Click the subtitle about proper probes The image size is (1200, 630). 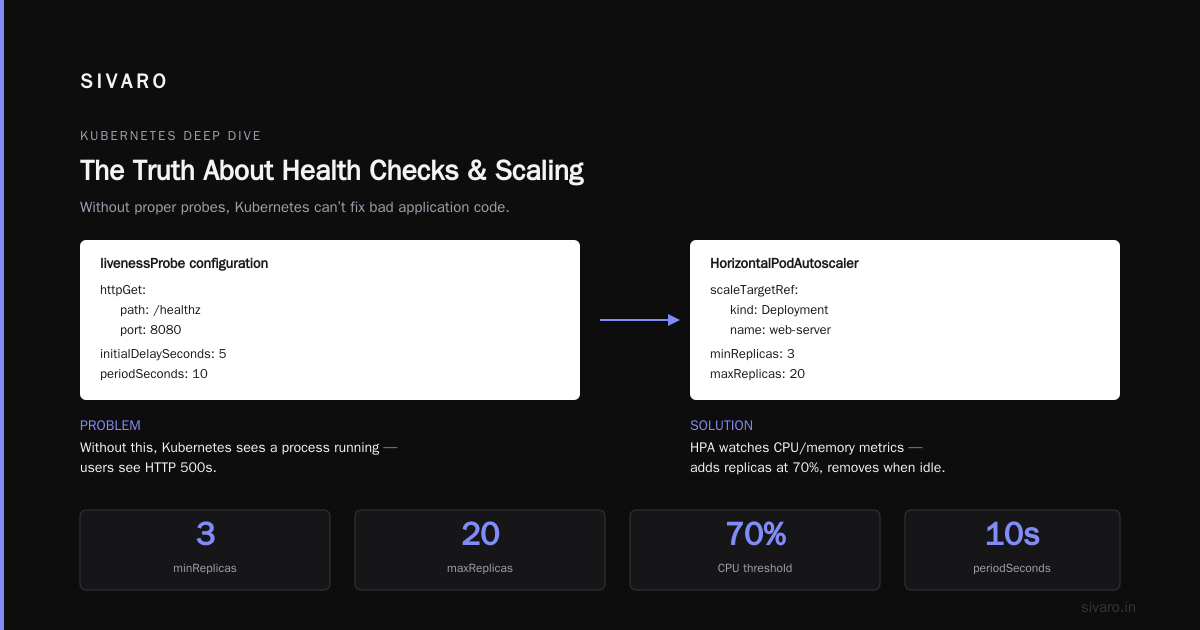click(x=295, y=208)
